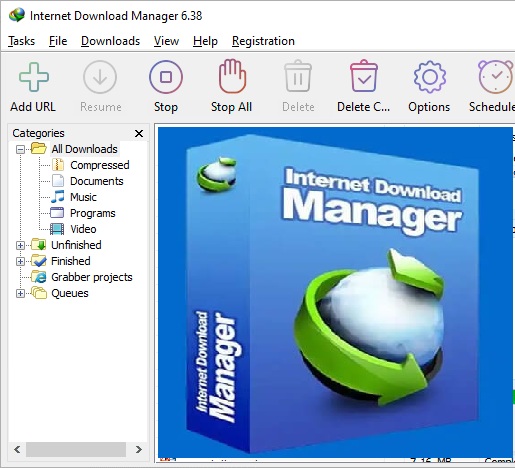Screen dimensions: 515x468
Task: Expand the Unfinished tree node
Action: tap(20, 246)
